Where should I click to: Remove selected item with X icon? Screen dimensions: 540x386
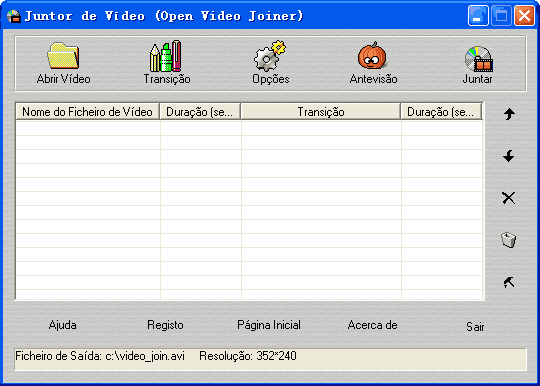click(509, 198)
